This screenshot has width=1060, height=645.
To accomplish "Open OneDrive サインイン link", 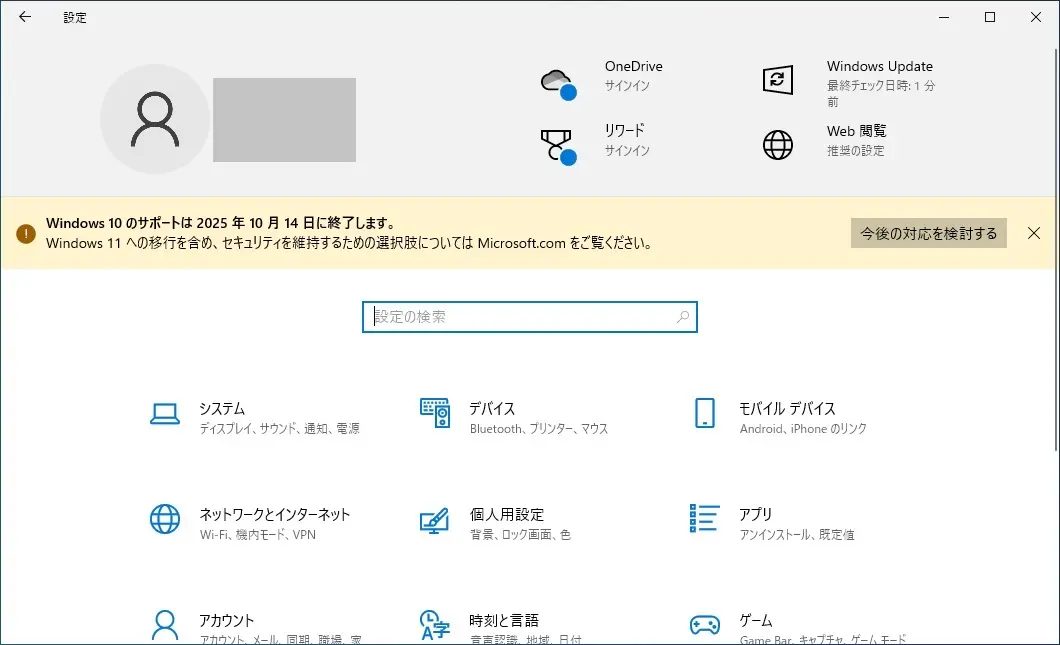I will pyautogui.click(x=627, y=86).
